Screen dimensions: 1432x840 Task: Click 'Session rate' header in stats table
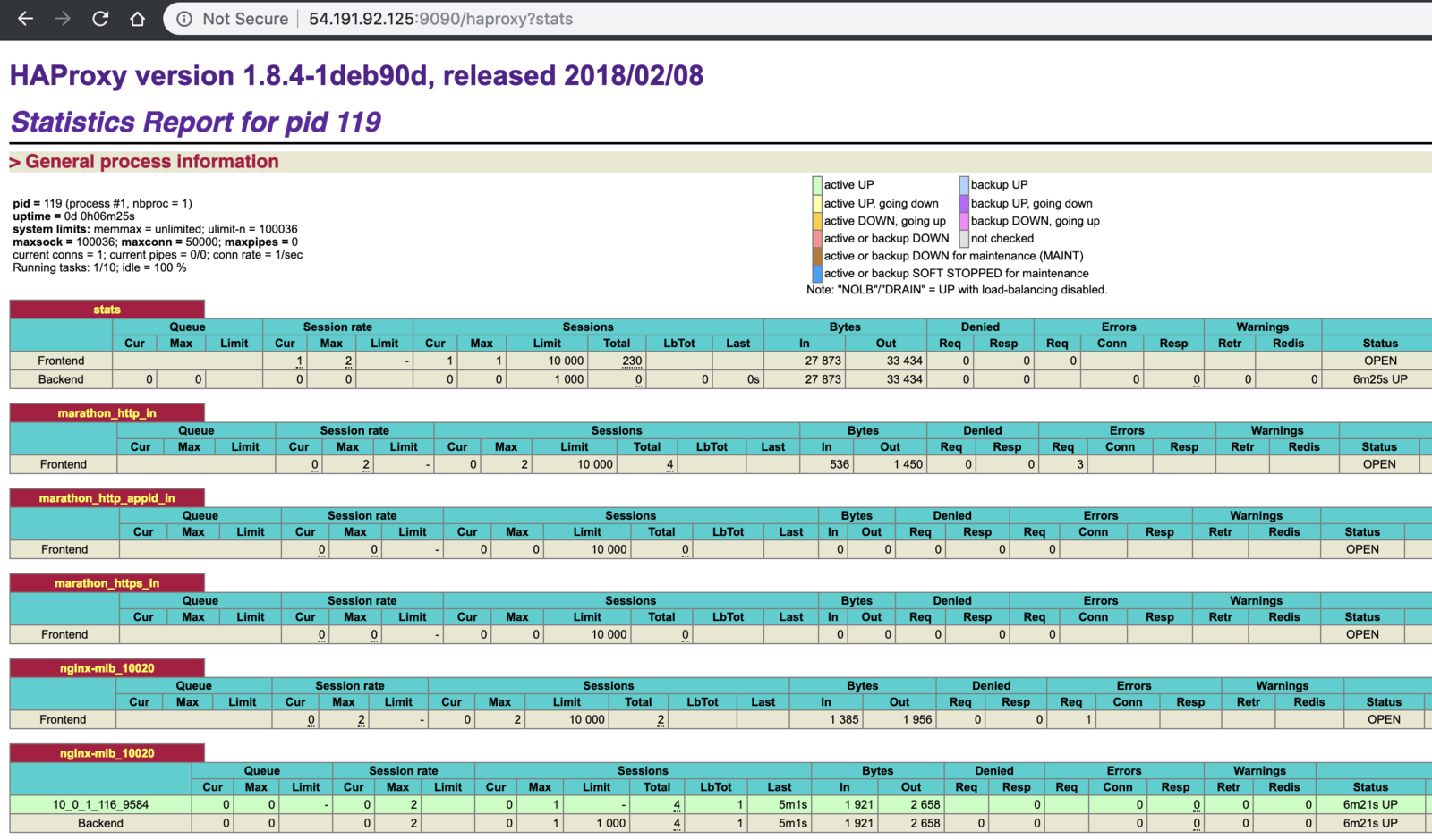337,327
